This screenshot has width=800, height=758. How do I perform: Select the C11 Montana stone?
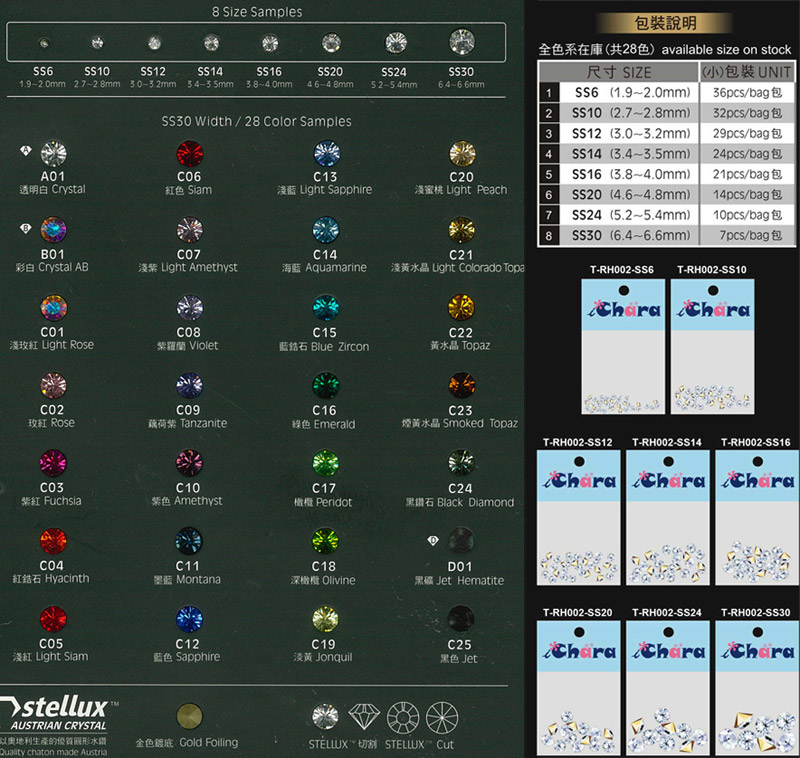(189, 541)
